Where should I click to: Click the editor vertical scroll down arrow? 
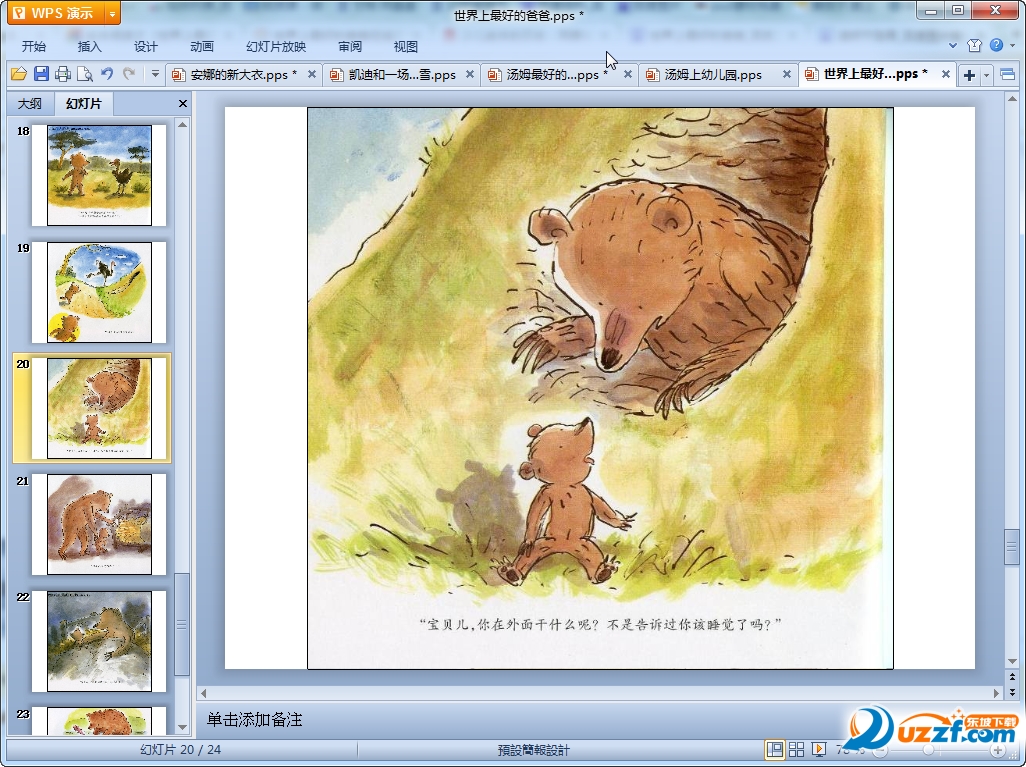click(1012, 661)
